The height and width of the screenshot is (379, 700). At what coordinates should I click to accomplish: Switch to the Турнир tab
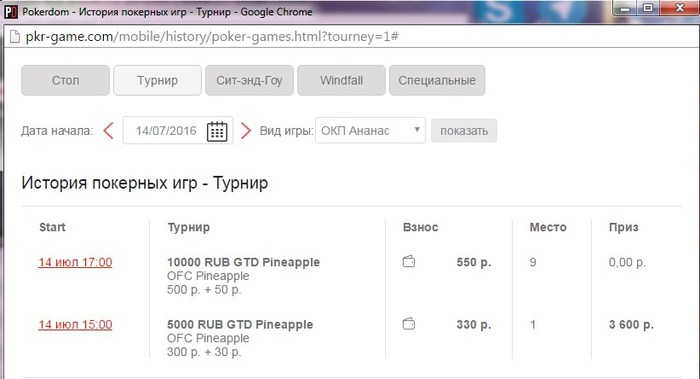coord(157,80)
